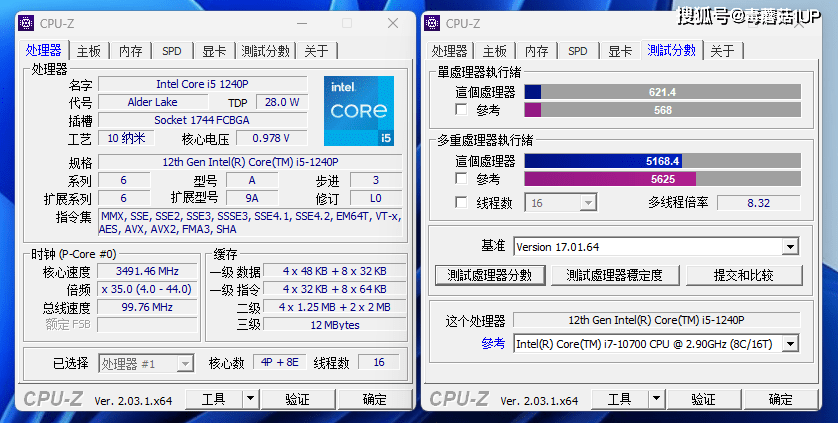Open 内存 tab in right window

pos(536,51)
